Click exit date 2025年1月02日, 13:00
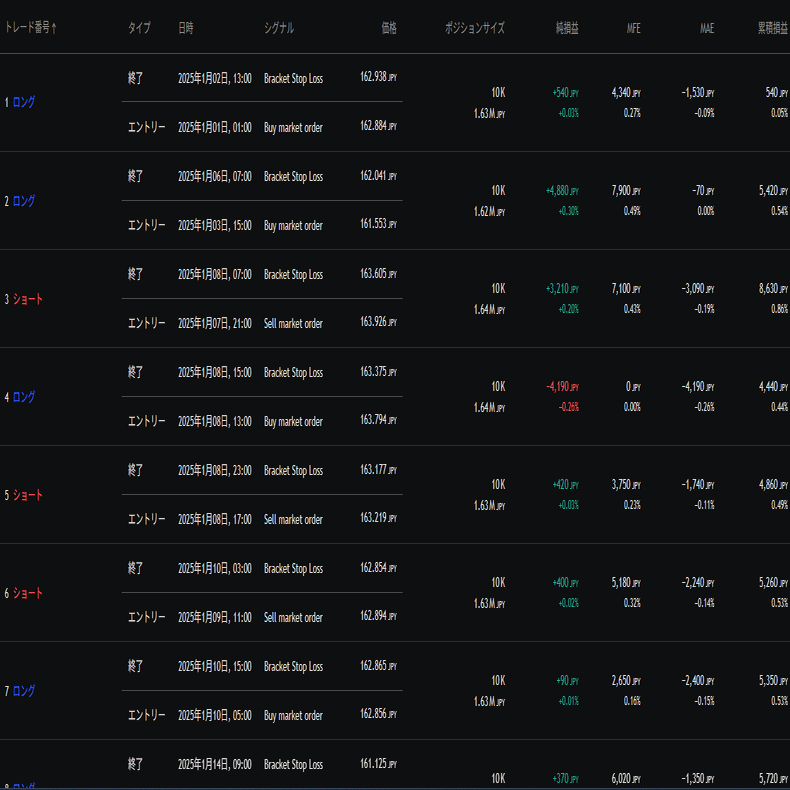 [215, 79]
